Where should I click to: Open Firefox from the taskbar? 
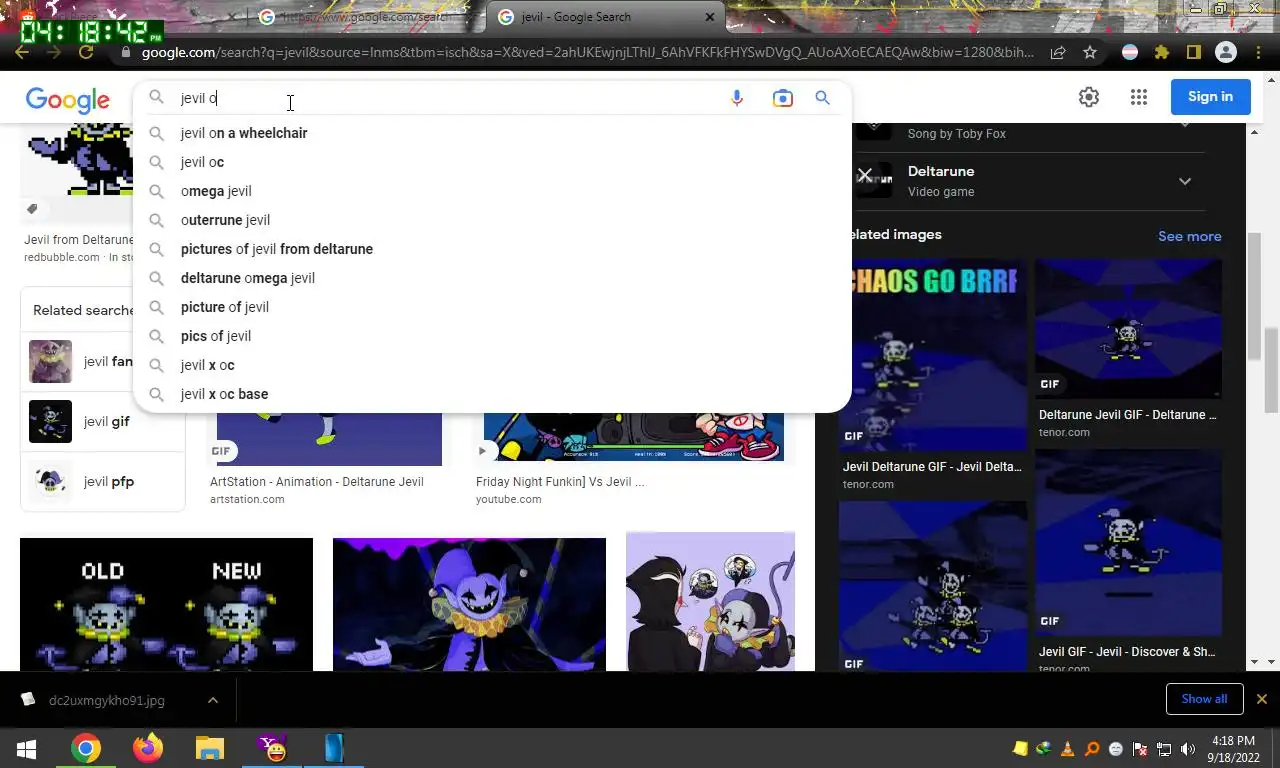148,748
